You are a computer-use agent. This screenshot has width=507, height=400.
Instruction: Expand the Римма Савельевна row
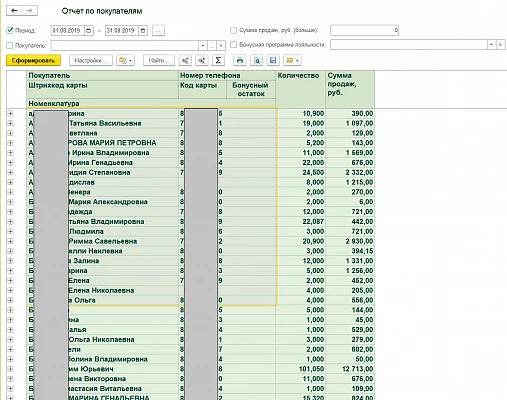[11, 241]
